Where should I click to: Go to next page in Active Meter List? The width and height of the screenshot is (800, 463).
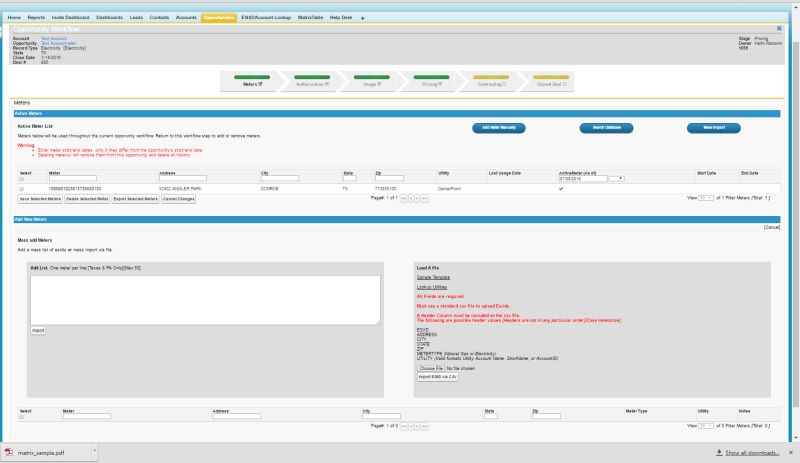(417, 198)
